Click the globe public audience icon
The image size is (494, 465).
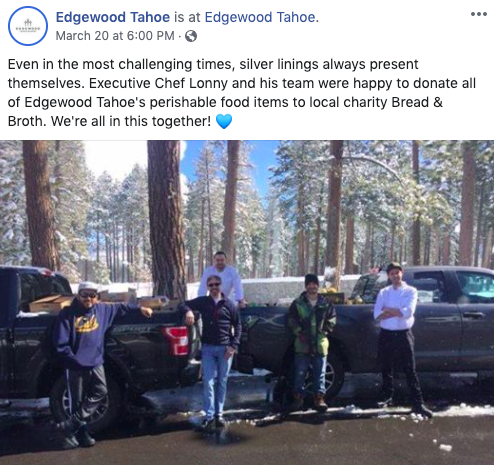pyautogui.click(x=191, y=36)
